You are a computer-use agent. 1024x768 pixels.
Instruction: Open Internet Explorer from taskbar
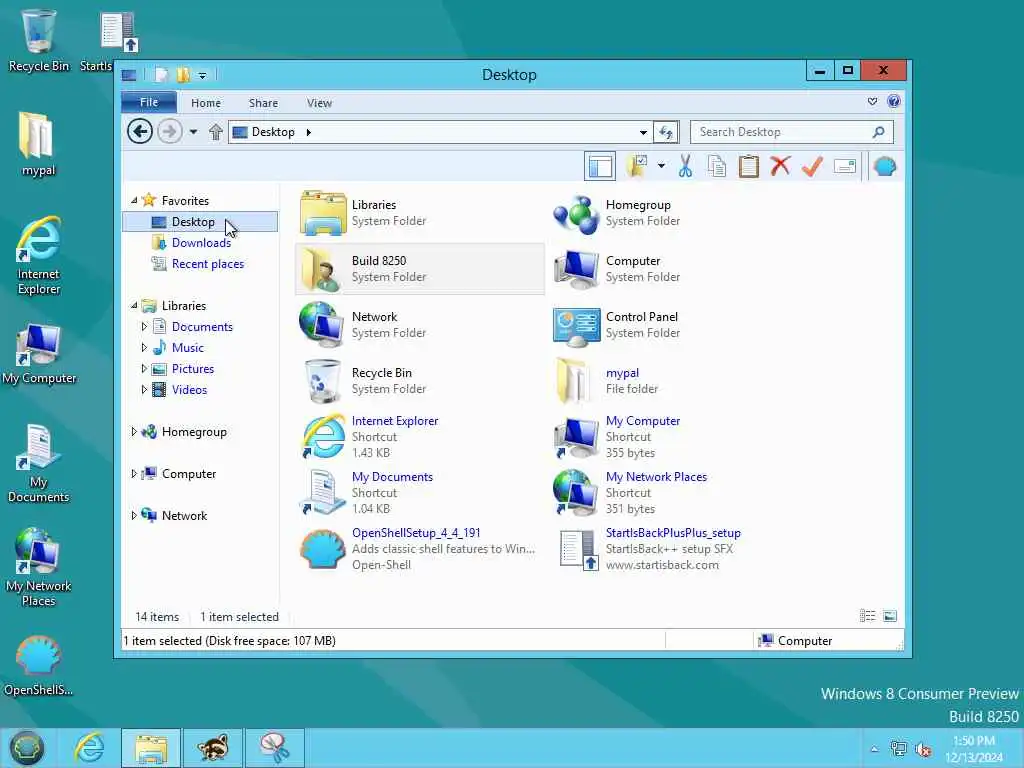tap(89, 748)
